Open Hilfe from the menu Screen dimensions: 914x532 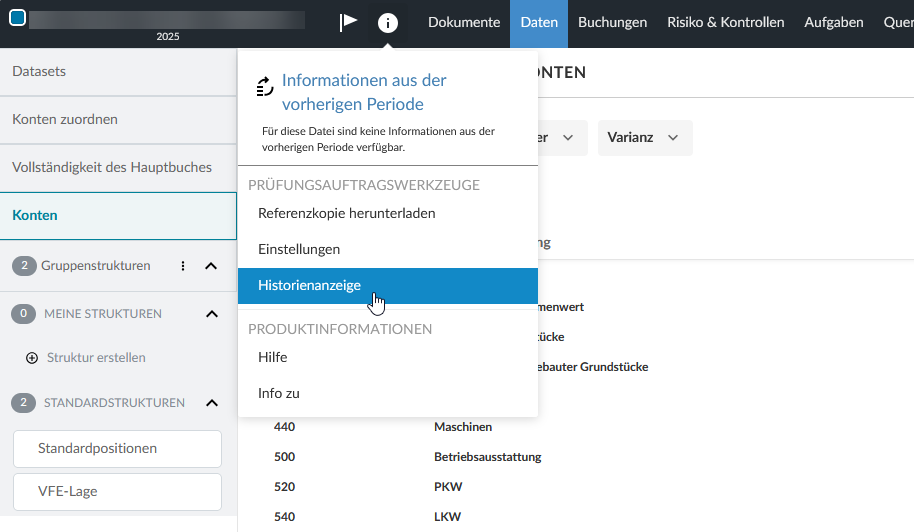pyautogui.click(x=388, y=357)
